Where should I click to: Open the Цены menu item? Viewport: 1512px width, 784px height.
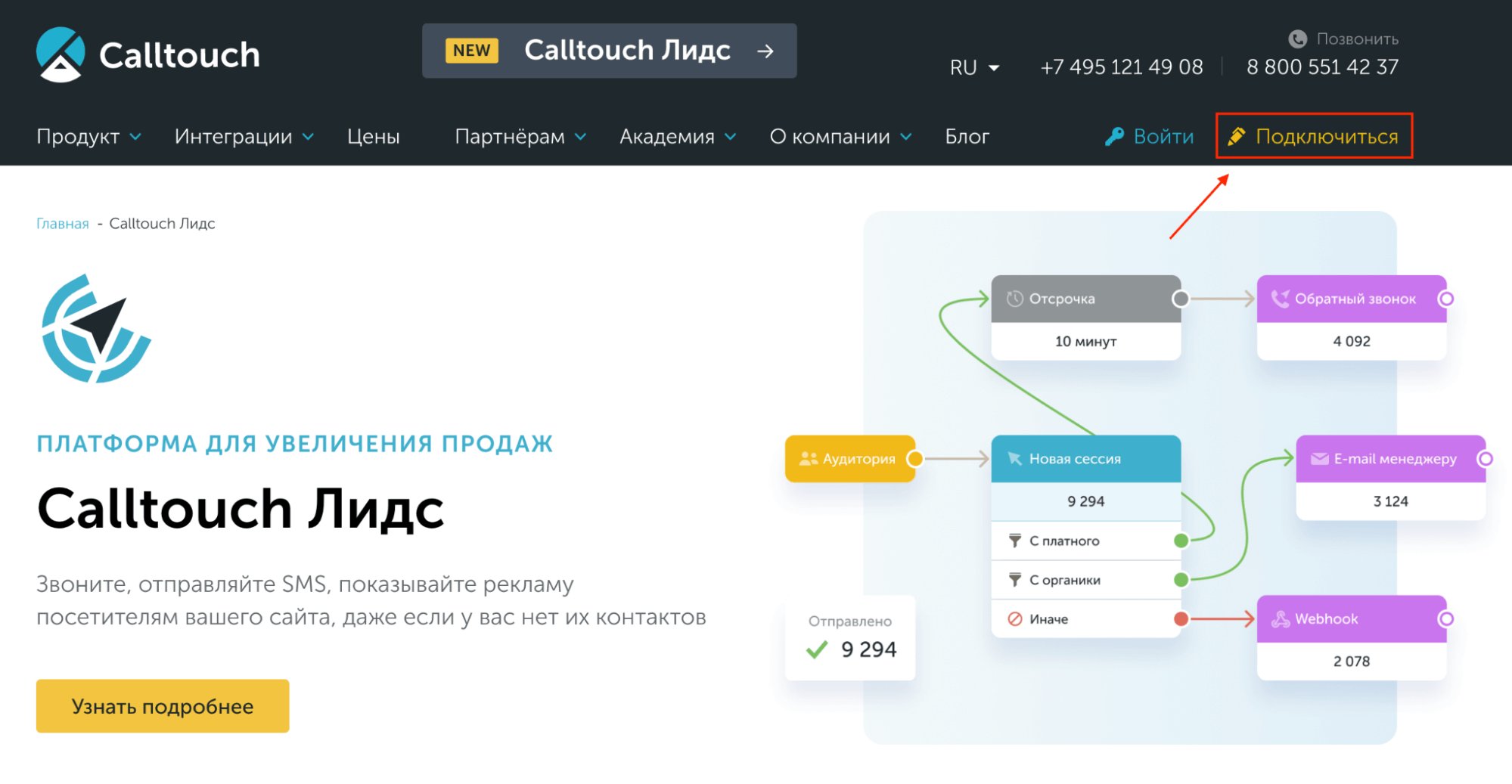[373, 136]
